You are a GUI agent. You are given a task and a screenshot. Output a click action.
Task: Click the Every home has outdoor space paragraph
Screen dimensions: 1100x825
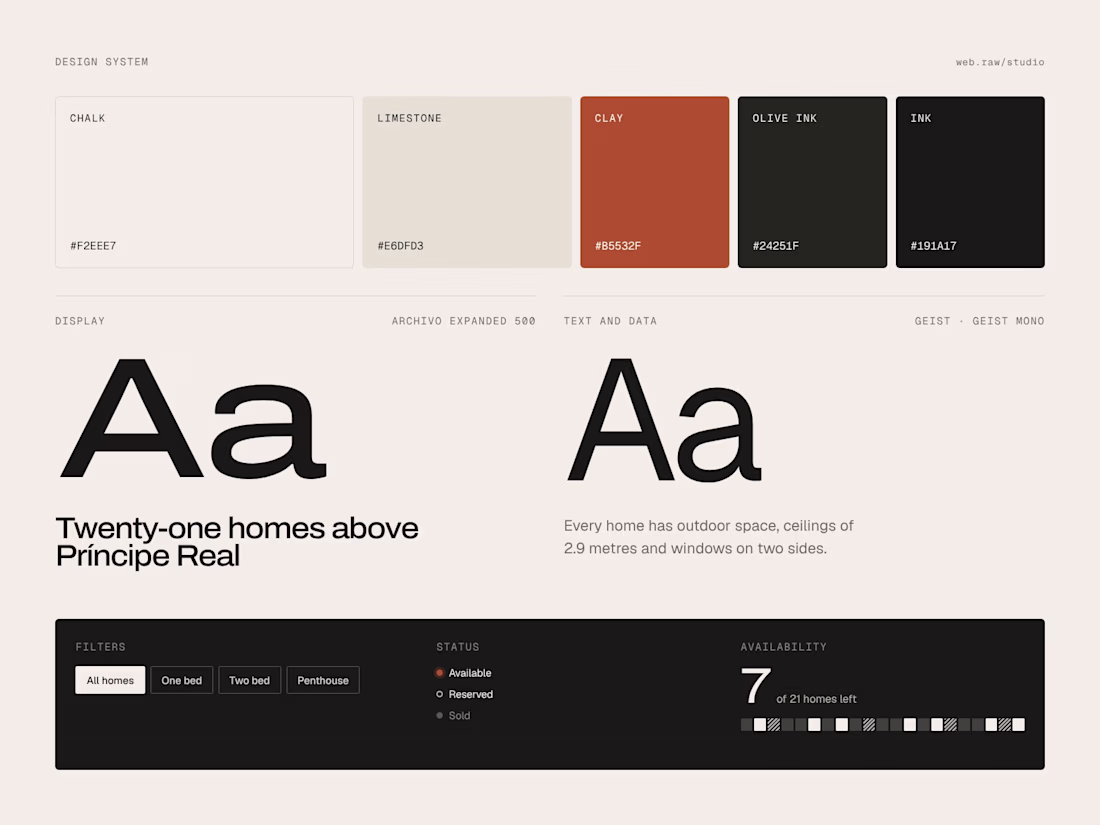coord(709,537)
